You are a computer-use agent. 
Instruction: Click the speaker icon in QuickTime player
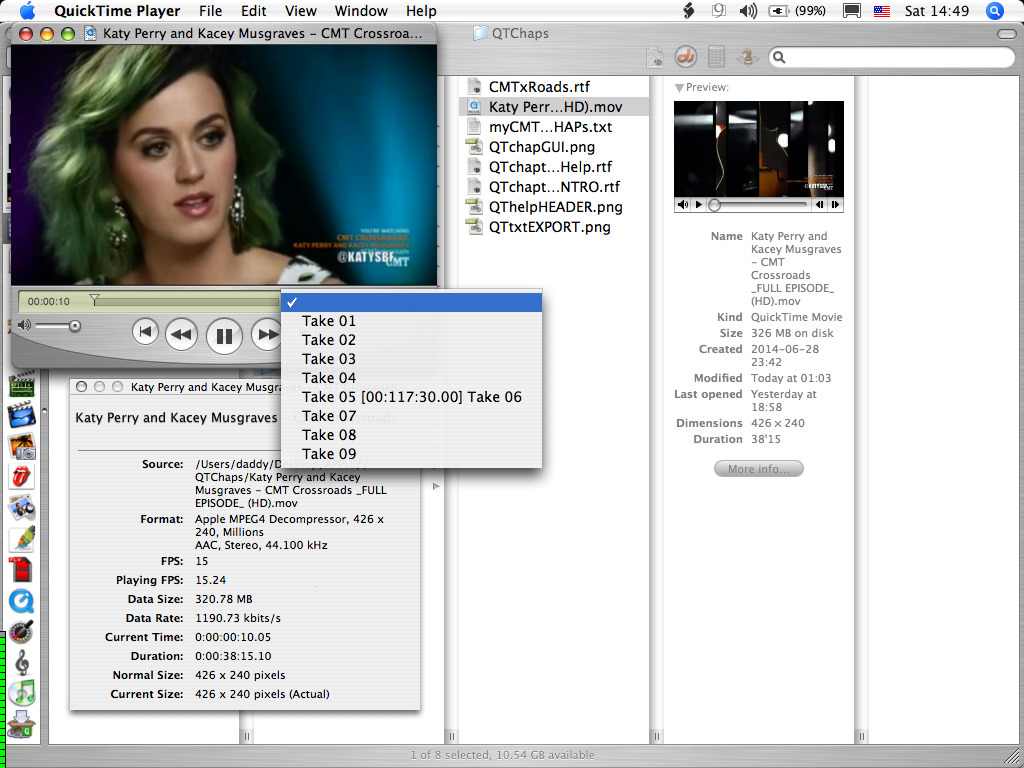[x=24, y=325]
